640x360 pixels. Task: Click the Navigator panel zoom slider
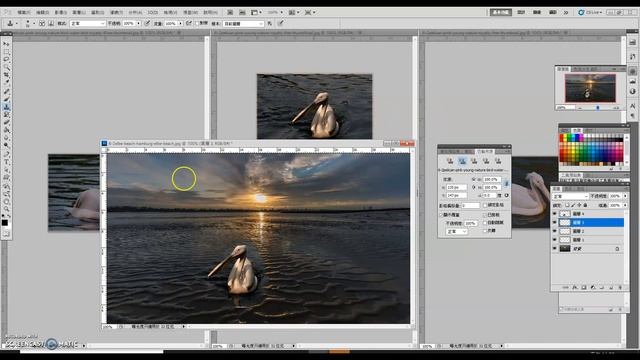(x=598, y=108)
